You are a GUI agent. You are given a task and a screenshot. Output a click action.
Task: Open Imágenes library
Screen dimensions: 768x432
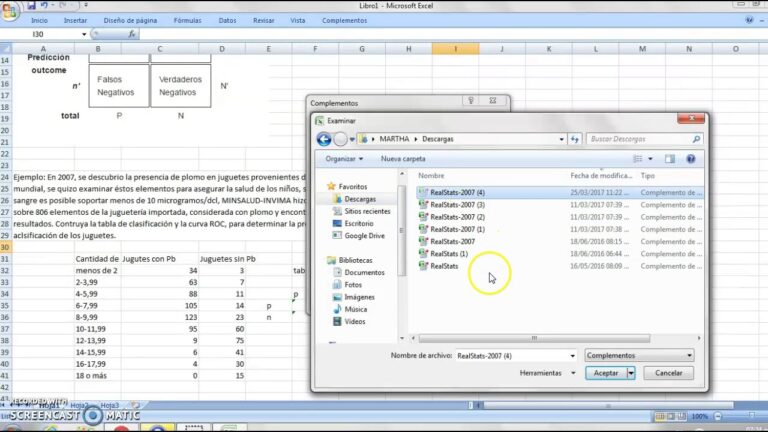(354, 297)
